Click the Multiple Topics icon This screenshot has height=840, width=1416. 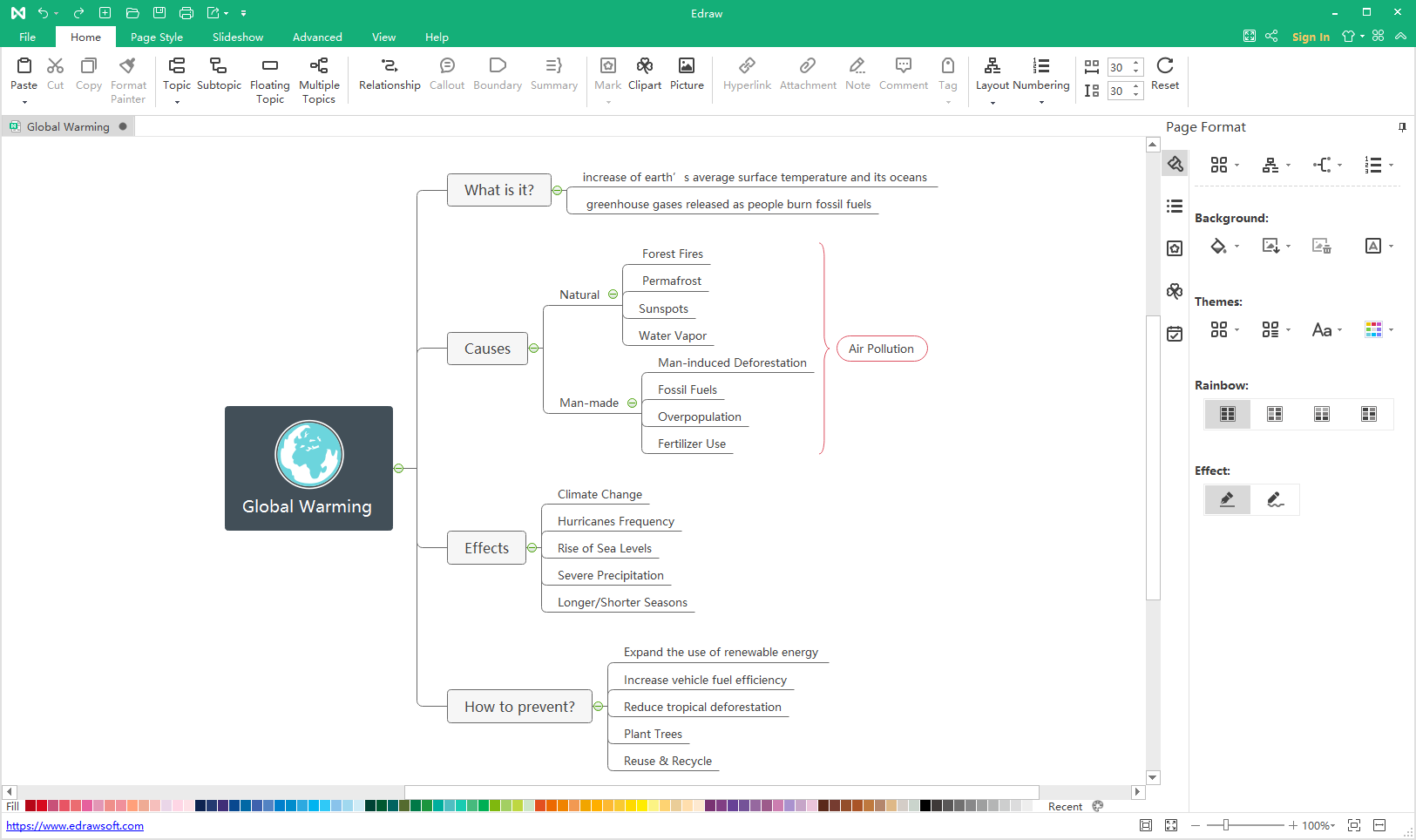[x=319, y=66]
